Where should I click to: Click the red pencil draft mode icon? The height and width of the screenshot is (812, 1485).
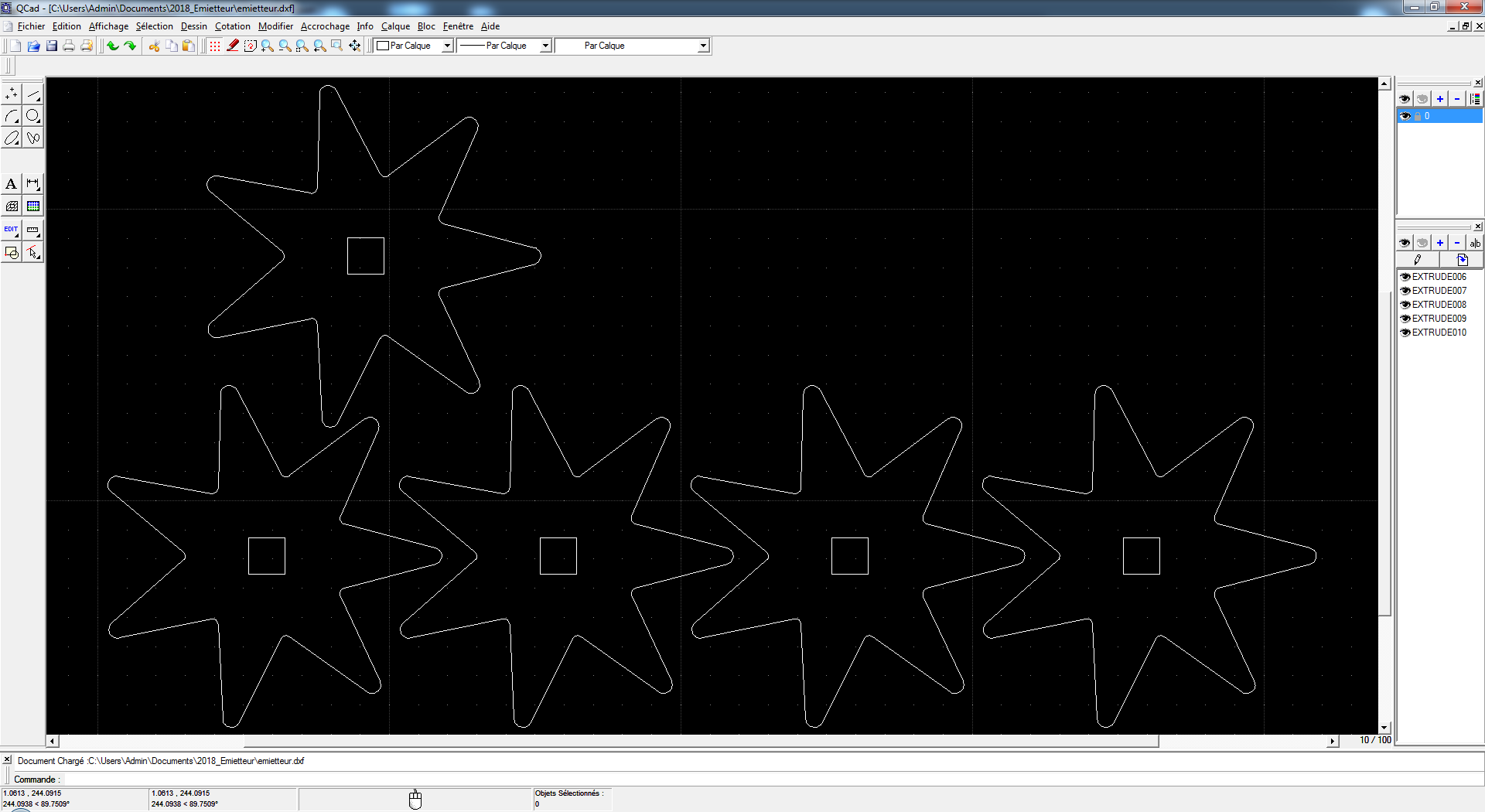point(233,46)
